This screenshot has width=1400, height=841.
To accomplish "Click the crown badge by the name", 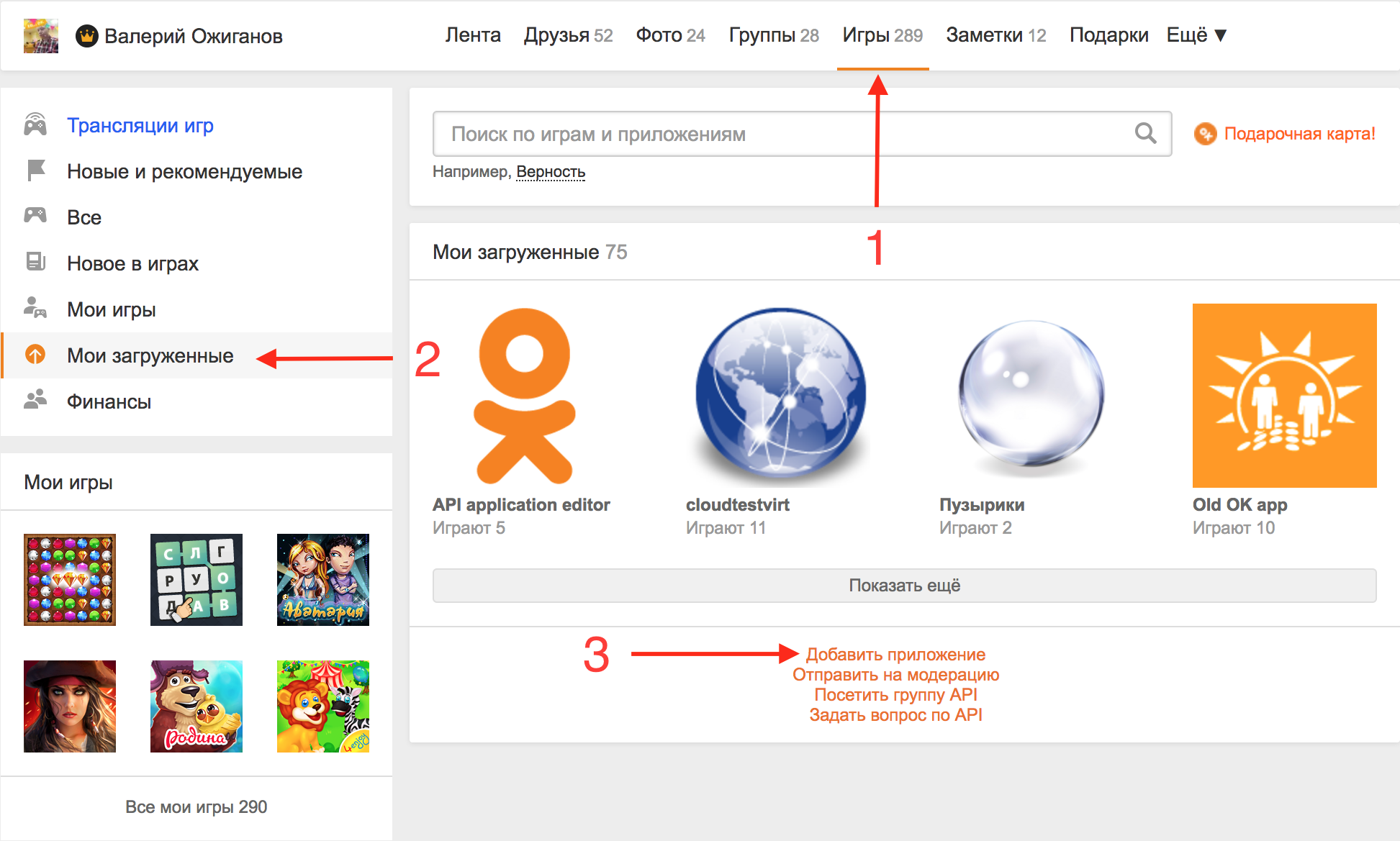I will coord(87,36).
